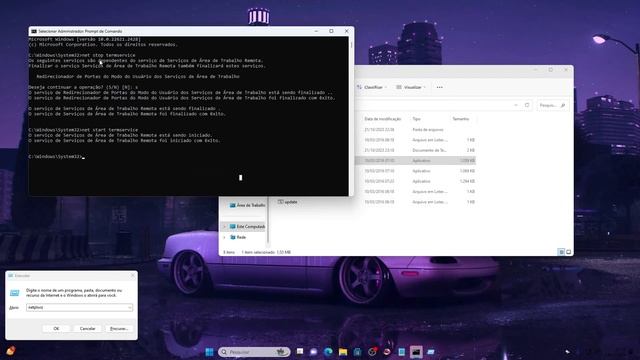Screen dimensions: 640x360
Task: Expand the Explorer address bar history dropdown
Action: point(516,105)
